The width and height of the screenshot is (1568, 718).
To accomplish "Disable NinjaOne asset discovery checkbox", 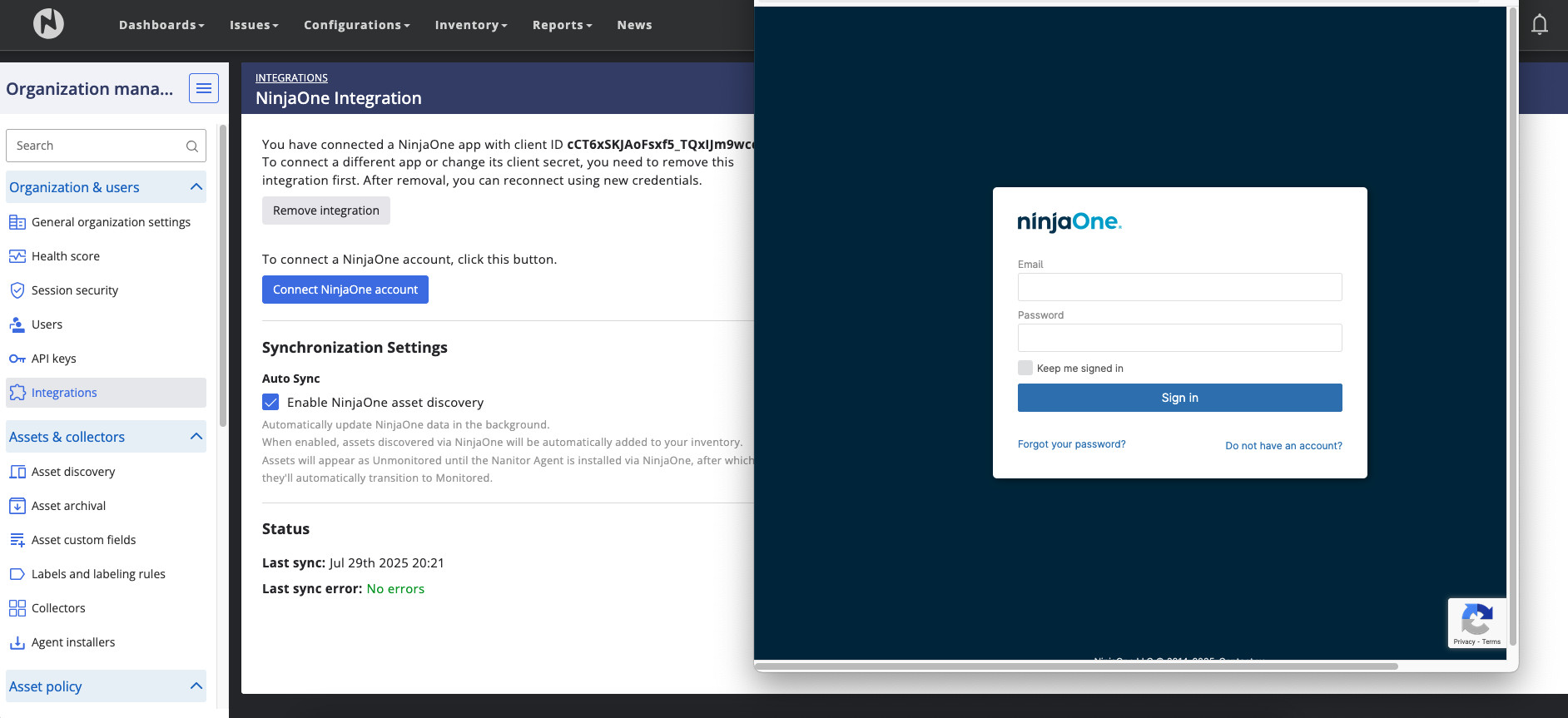I will (270, 403).
